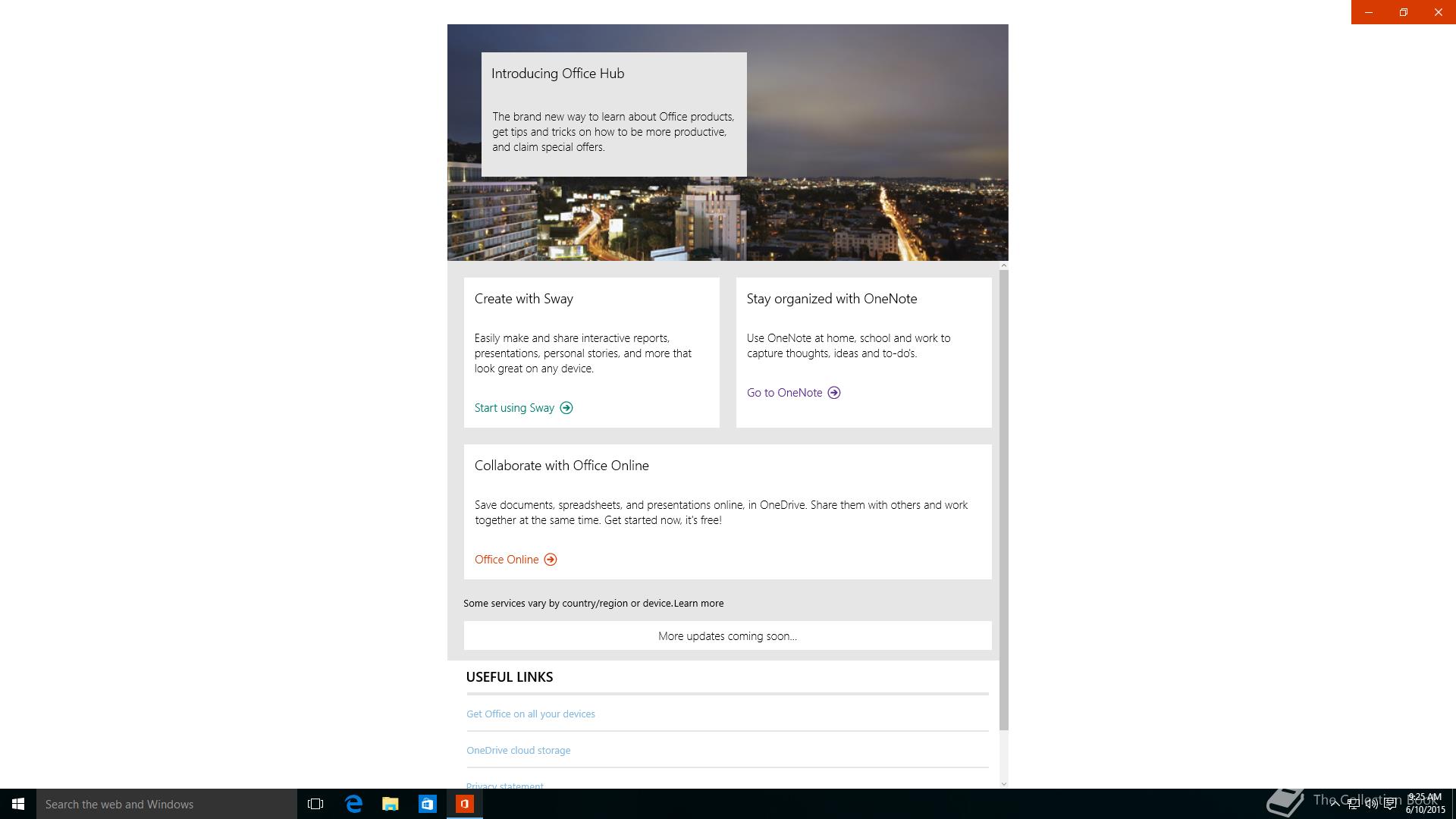The height and width of the screenshot is (819, 1456).
Task: Open Task View from the taskbar
Action: point(315,804)
